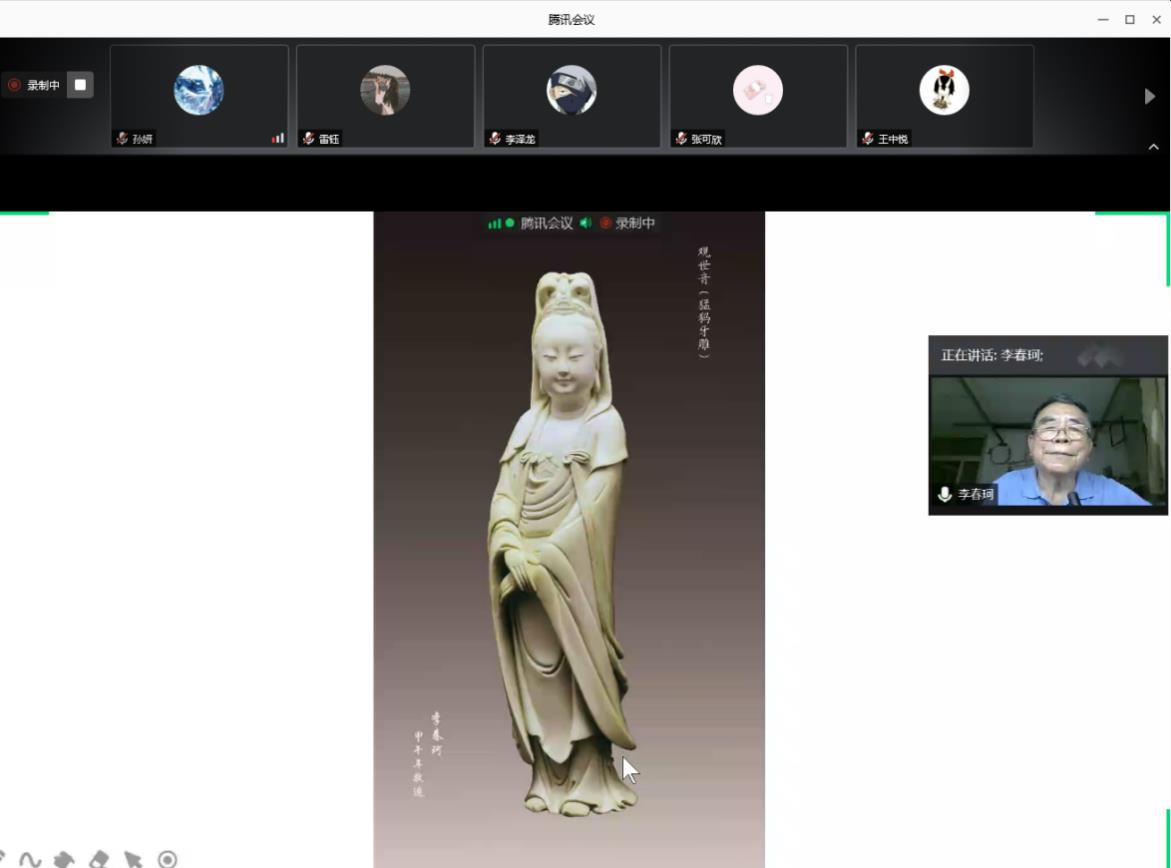
Task: Click the red 录制中 recording indicator
Action: tap(34, 85)
